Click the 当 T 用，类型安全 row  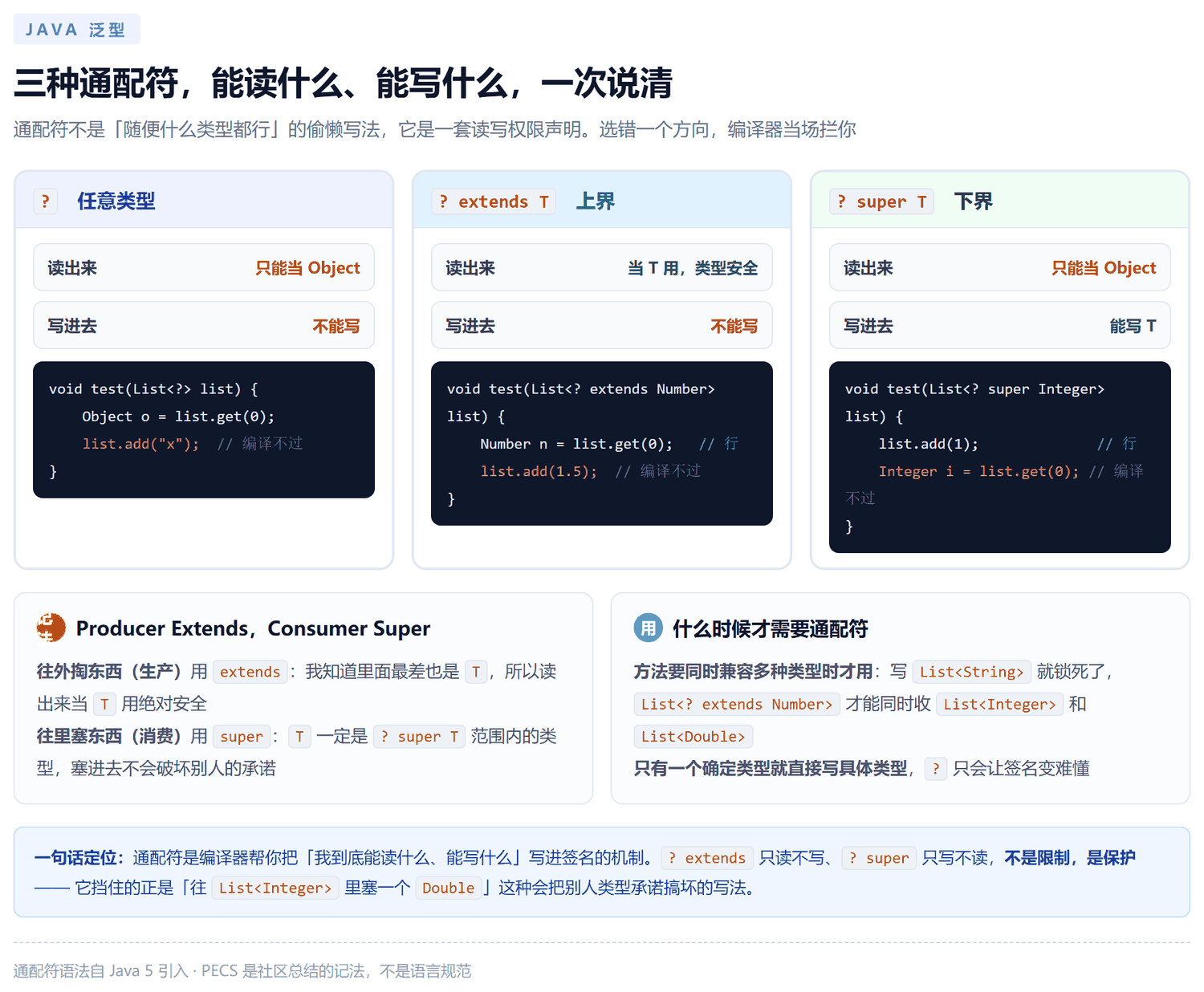tap(602, 267)
